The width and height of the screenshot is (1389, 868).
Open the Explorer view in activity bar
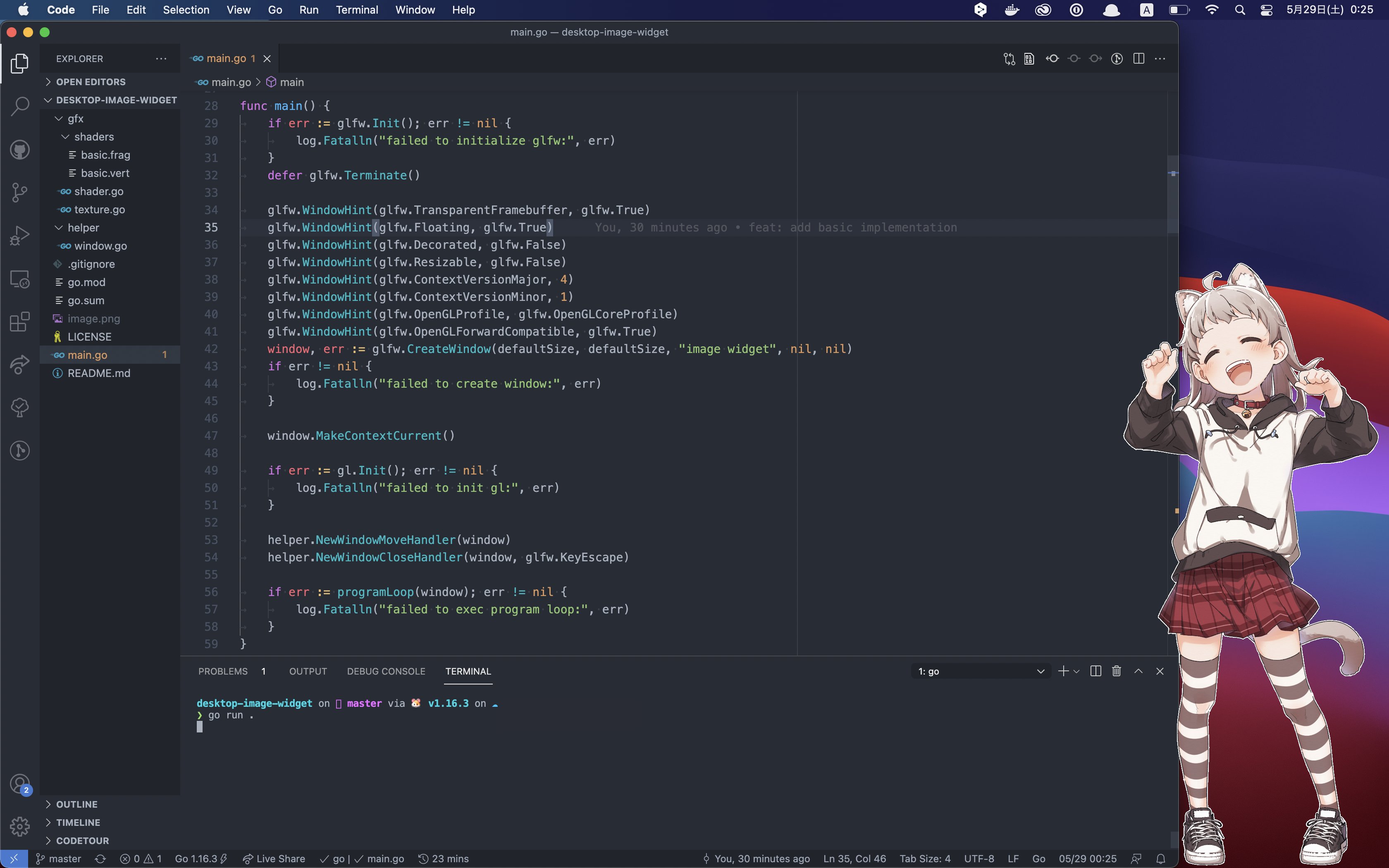[19, 63]
